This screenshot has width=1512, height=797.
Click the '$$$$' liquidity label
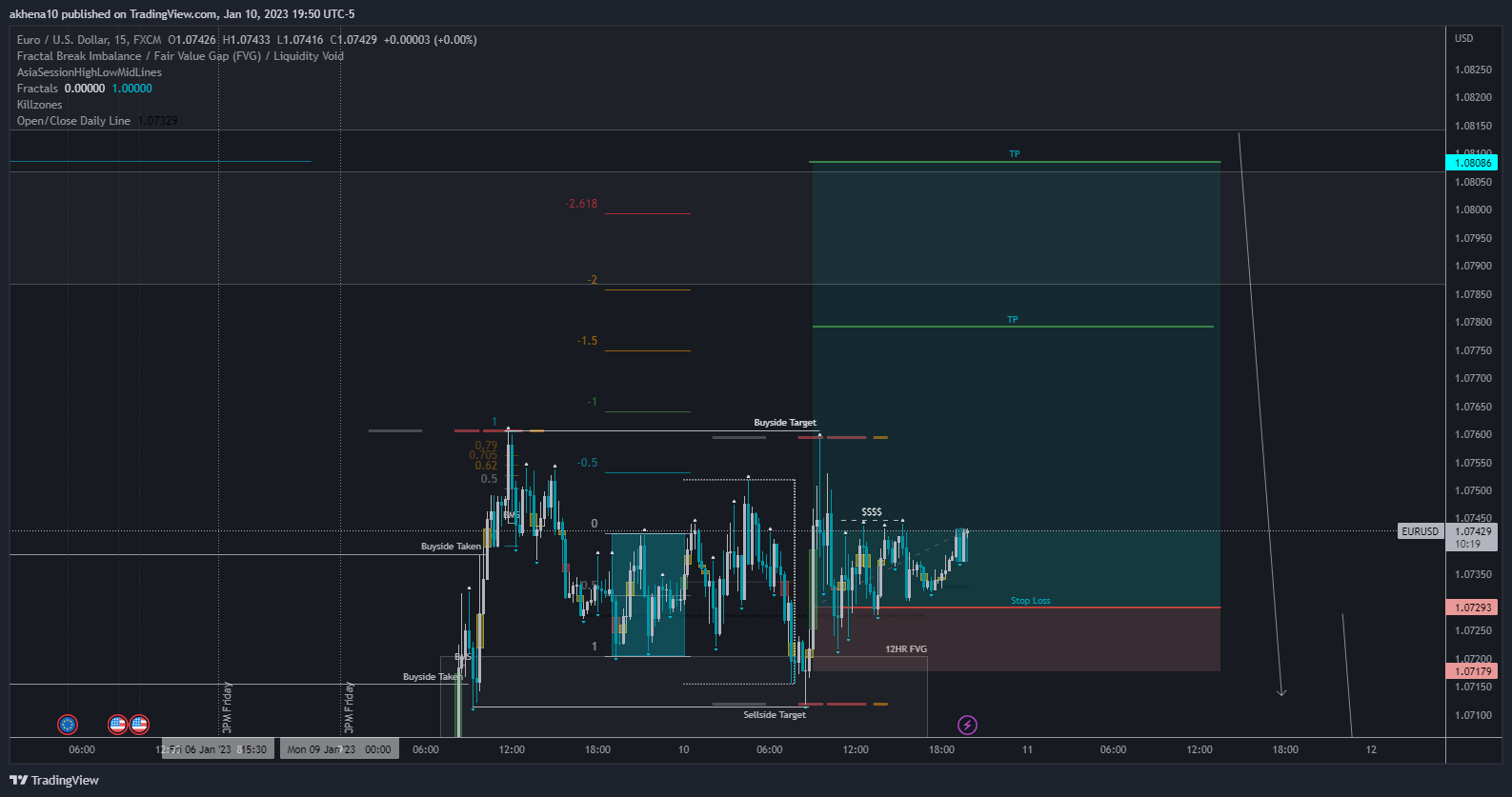pyautogui.click(x=872, y=512)
